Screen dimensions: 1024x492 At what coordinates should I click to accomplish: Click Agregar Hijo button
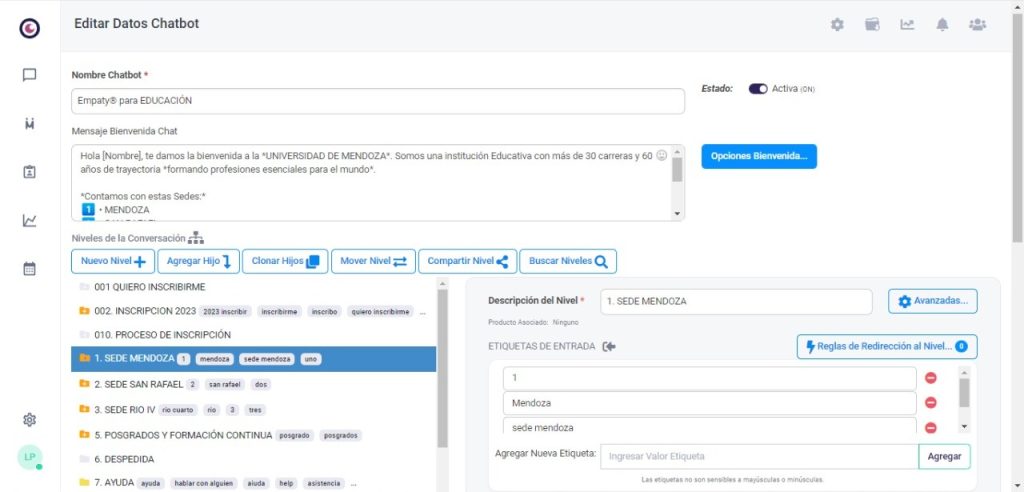point(199,261)
